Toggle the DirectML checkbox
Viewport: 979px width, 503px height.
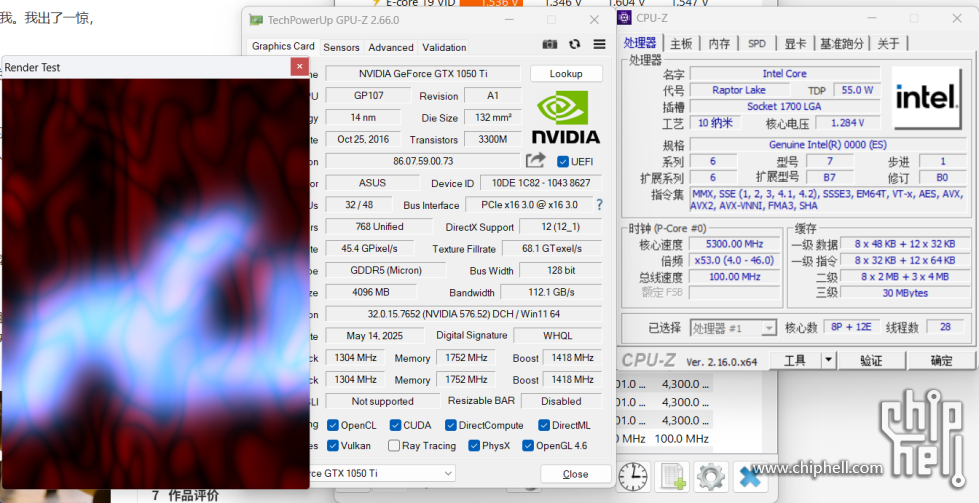point(544,426)
